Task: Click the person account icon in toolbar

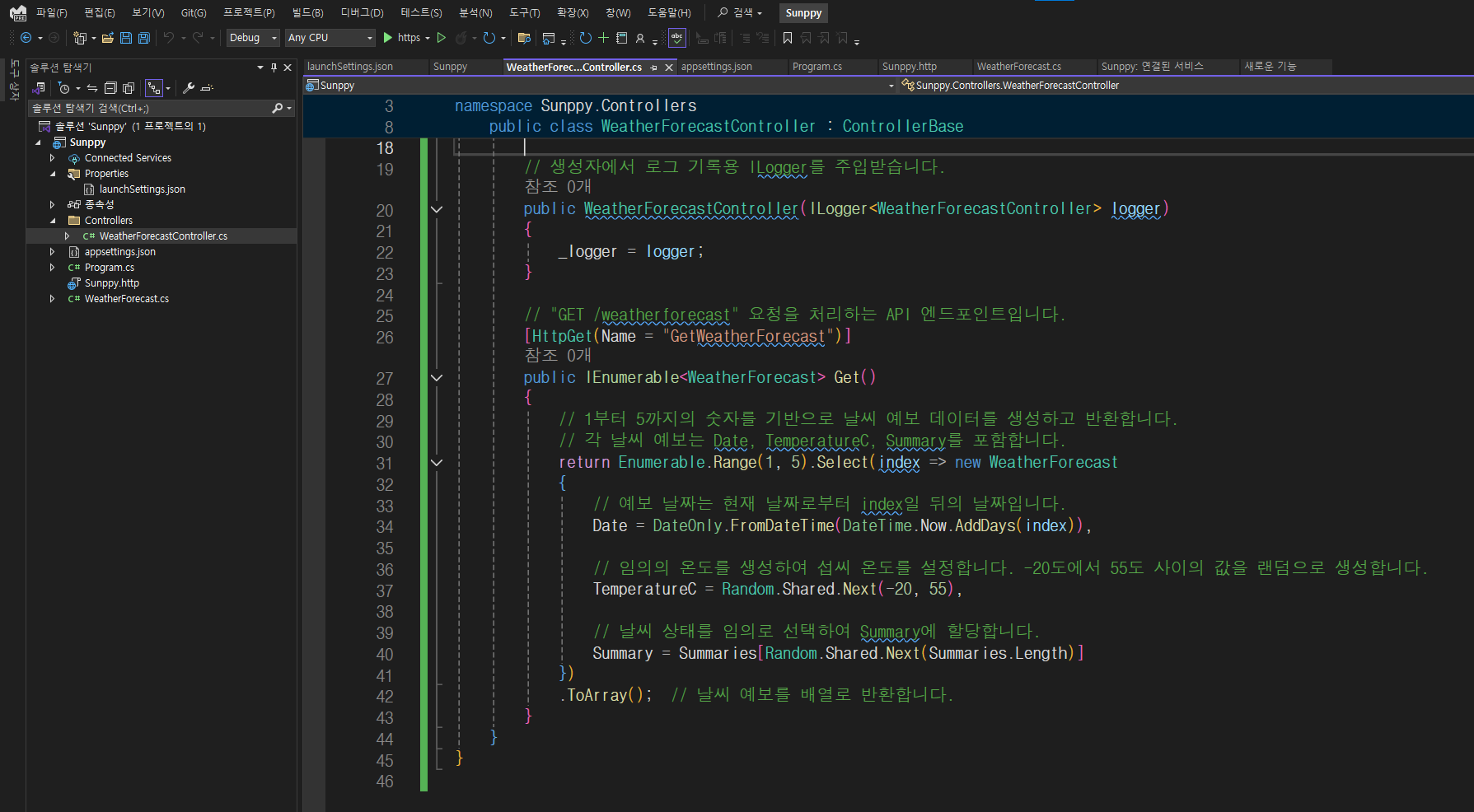Action: pyautogui.click(x=640, y=38)
